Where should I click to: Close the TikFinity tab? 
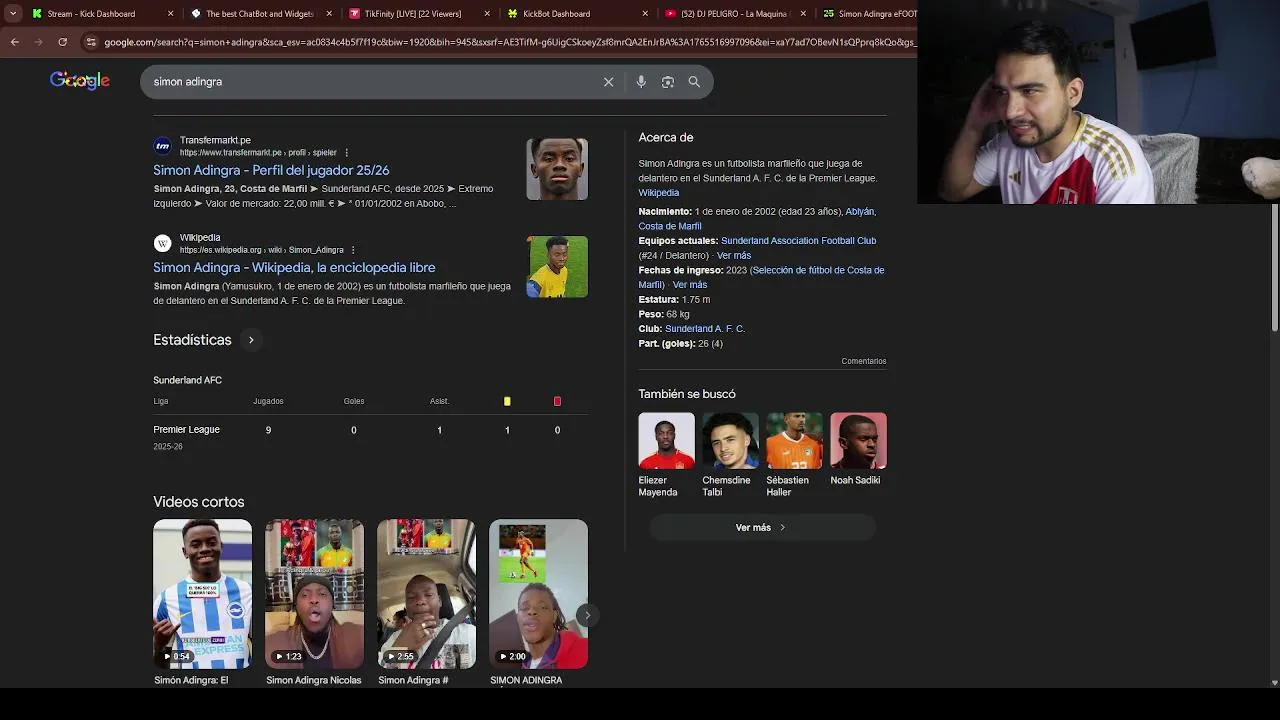(488, 14)
